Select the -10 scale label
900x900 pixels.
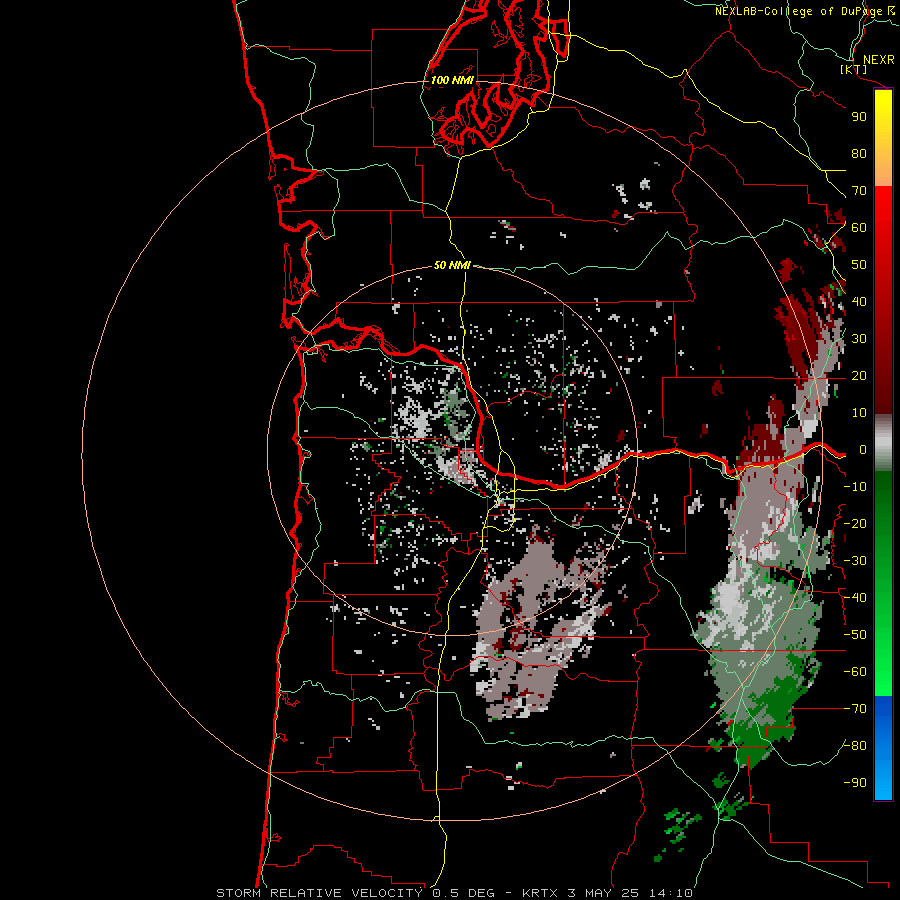pyautogui.click(x=855, y=487)
